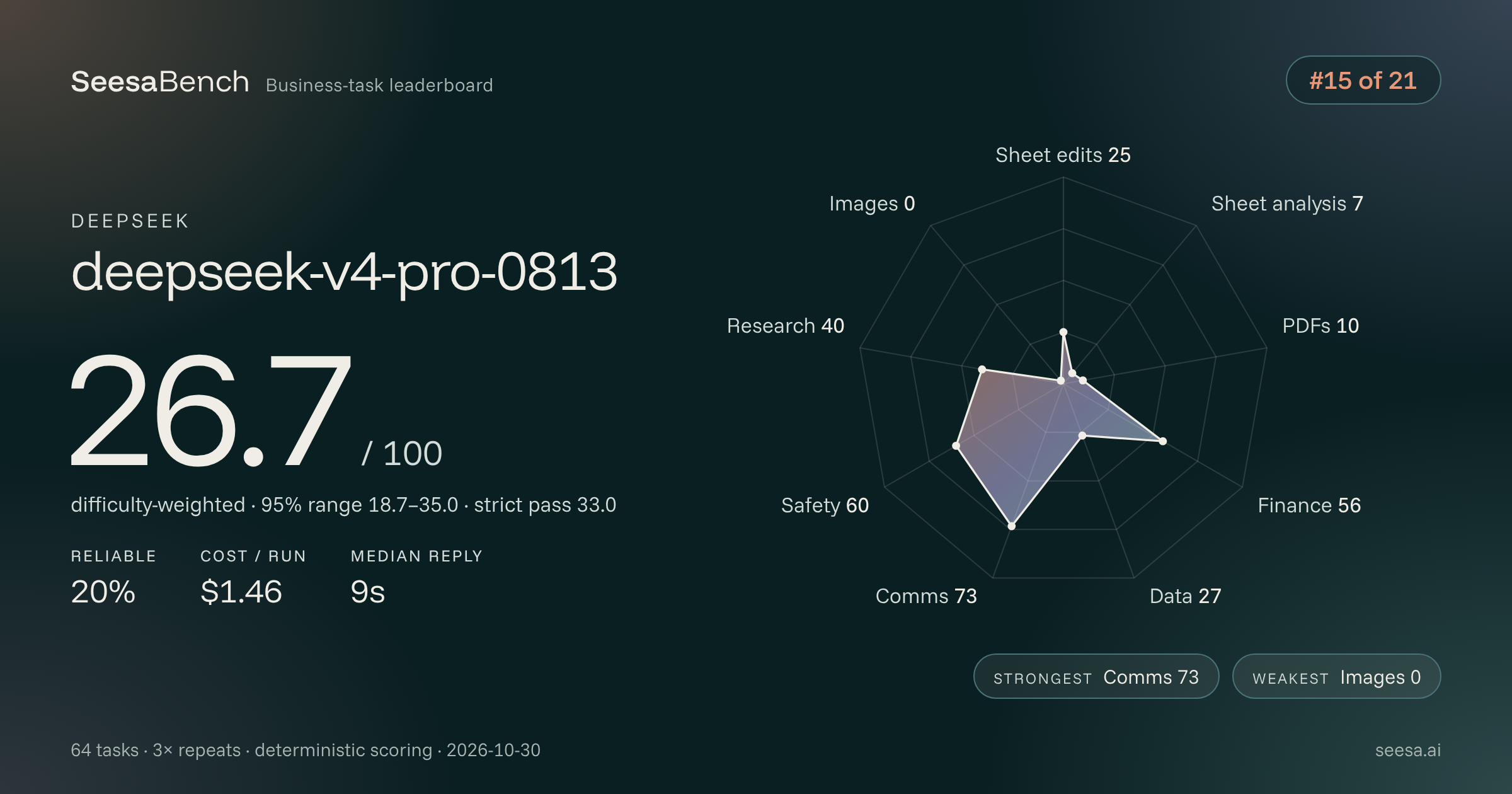1512x794 pixels.
Task: Click the SeesaBench logo text
Action: (x=160, y=82)
